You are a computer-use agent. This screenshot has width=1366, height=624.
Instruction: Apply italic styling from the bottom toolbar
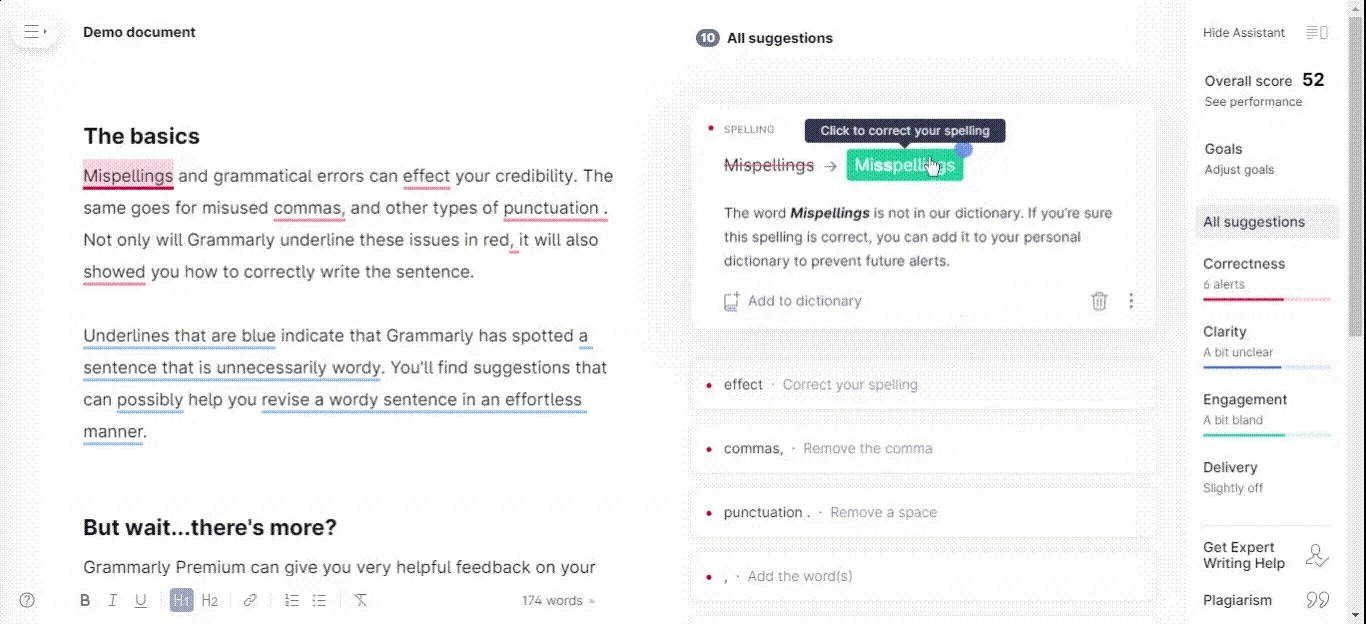pyautogui.click(x=113, y=600)
